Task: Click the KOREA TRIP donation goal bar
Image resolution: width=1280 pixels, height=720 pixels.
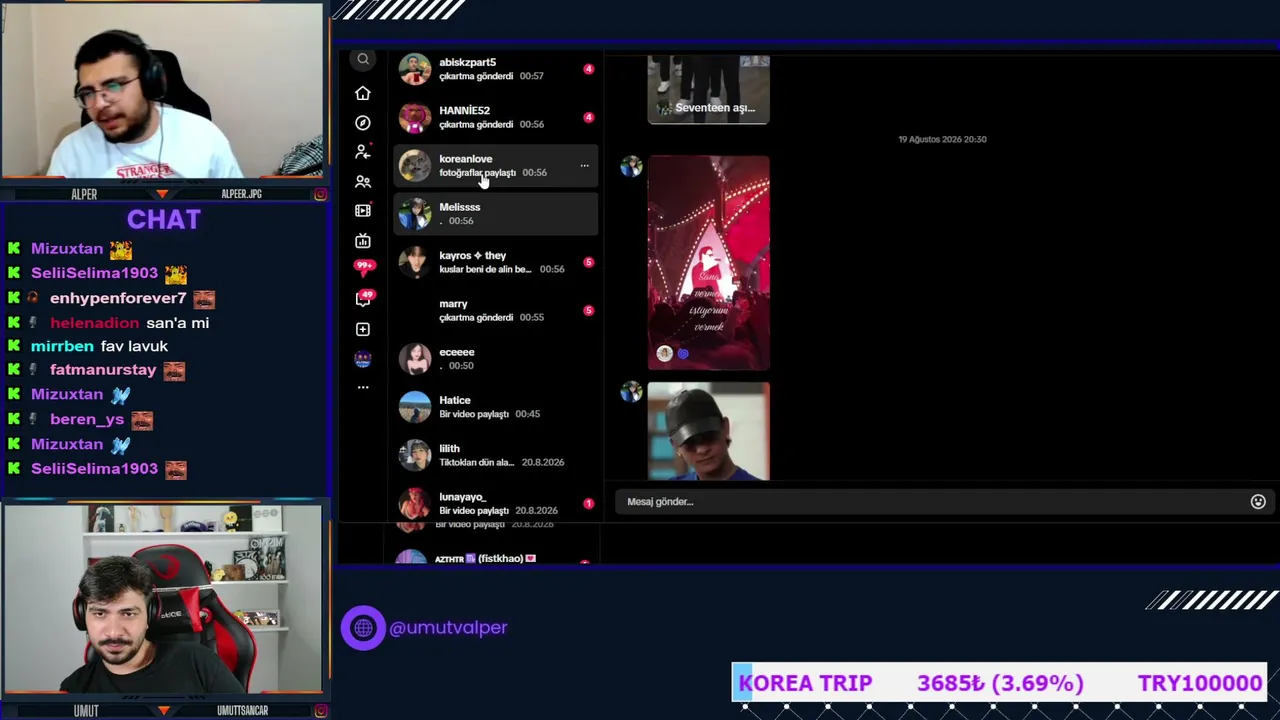Action: tap(999, 683)
